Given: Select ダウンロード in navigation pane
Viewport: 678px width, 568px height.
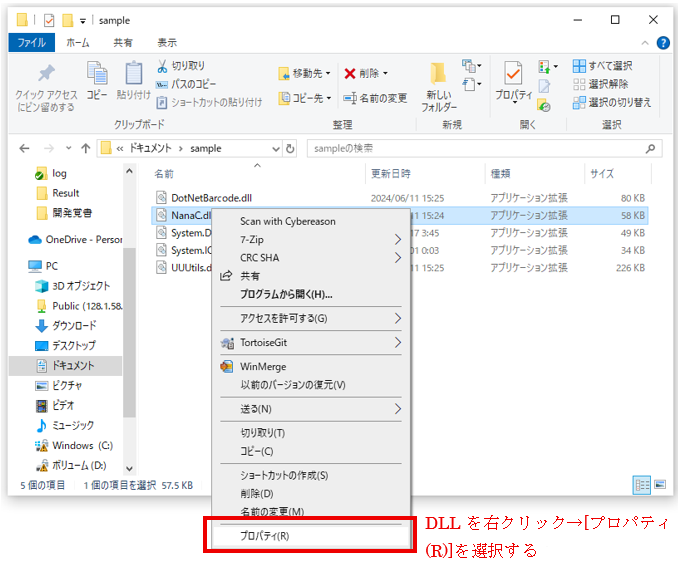Looking at the screenshot, I should [66, 325].
